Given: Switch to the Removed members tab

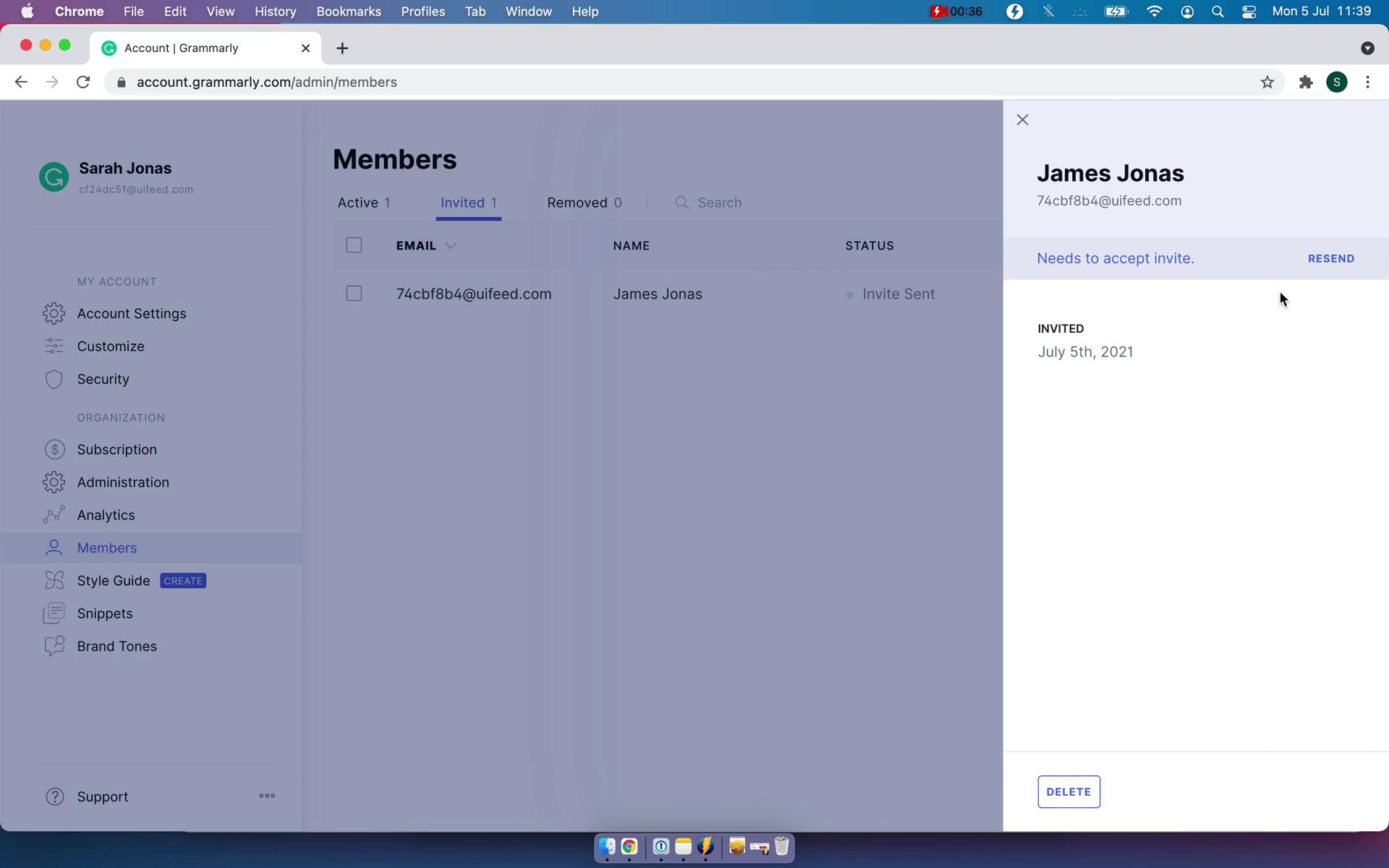Looking at the screenshot, I should pyautogui.click(x=585, y=203).
